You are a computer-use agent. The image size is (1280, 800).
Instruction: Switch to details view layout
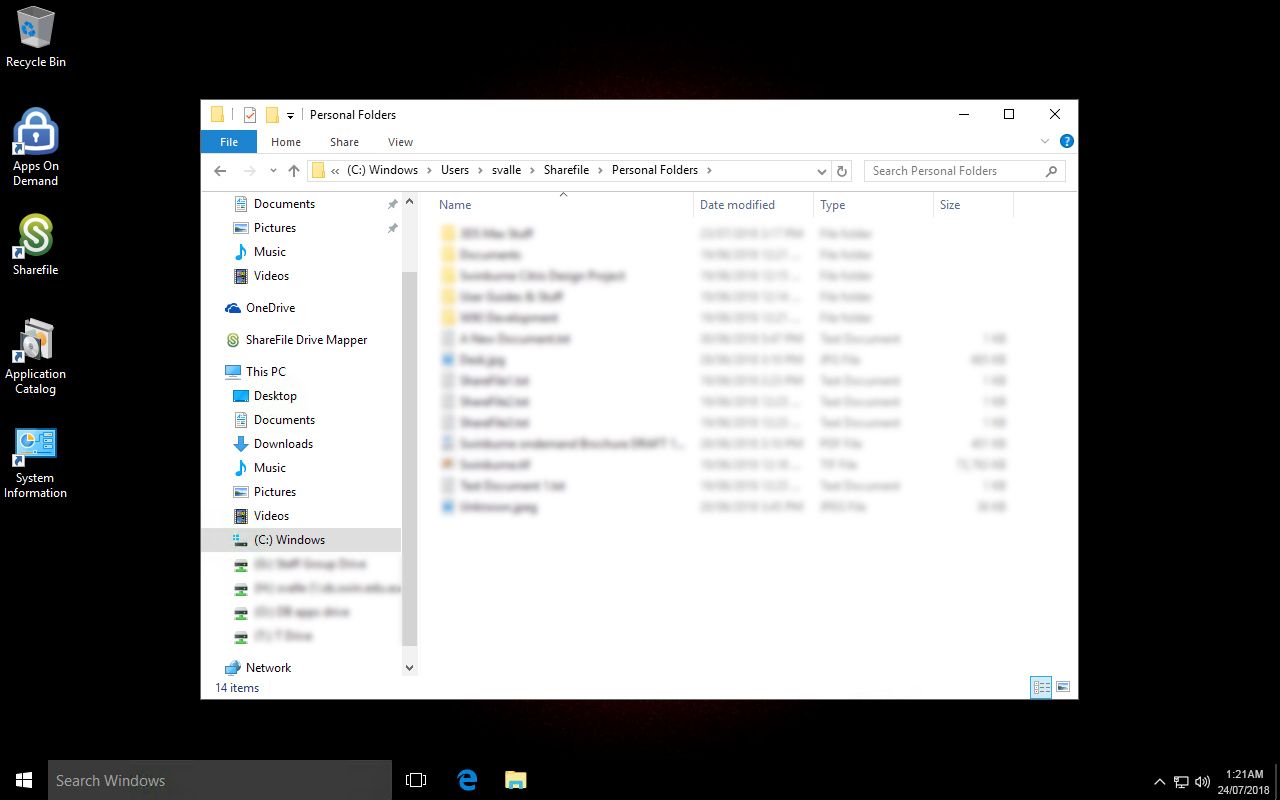(x=1041, y=687)
